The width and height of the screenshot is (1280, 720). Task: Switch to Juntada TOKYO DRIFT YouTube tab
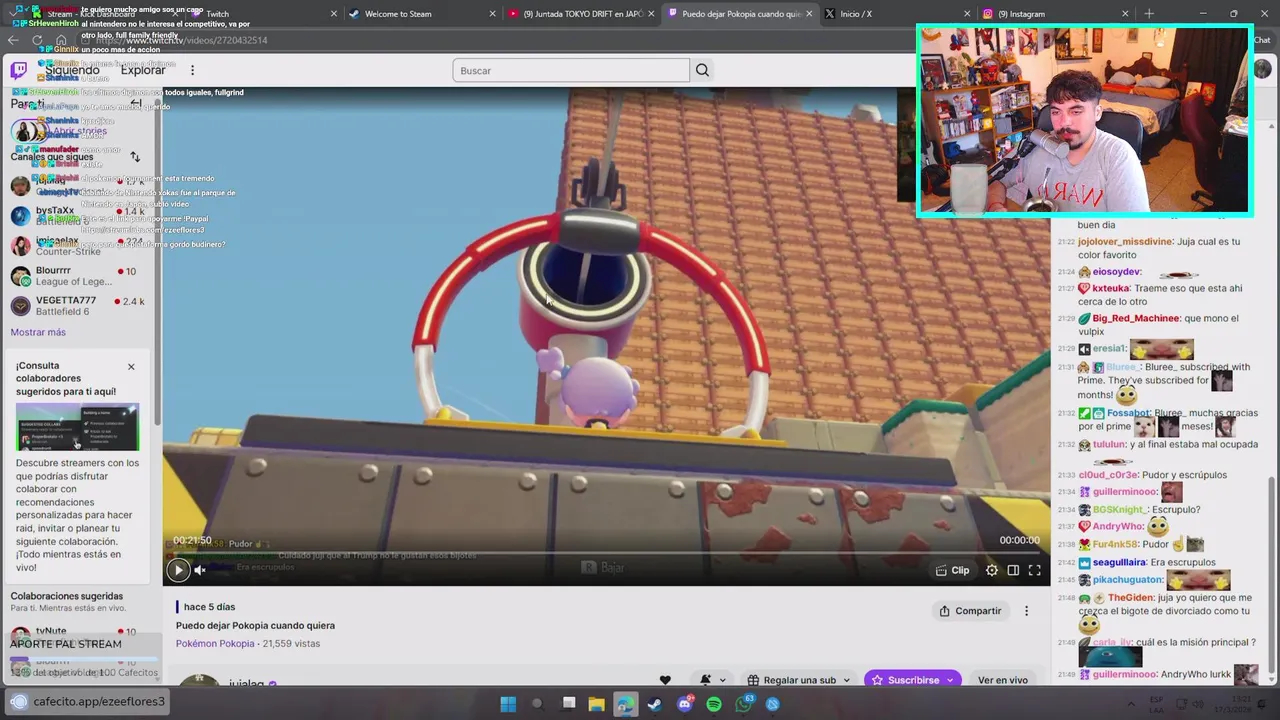click(580, 14)
